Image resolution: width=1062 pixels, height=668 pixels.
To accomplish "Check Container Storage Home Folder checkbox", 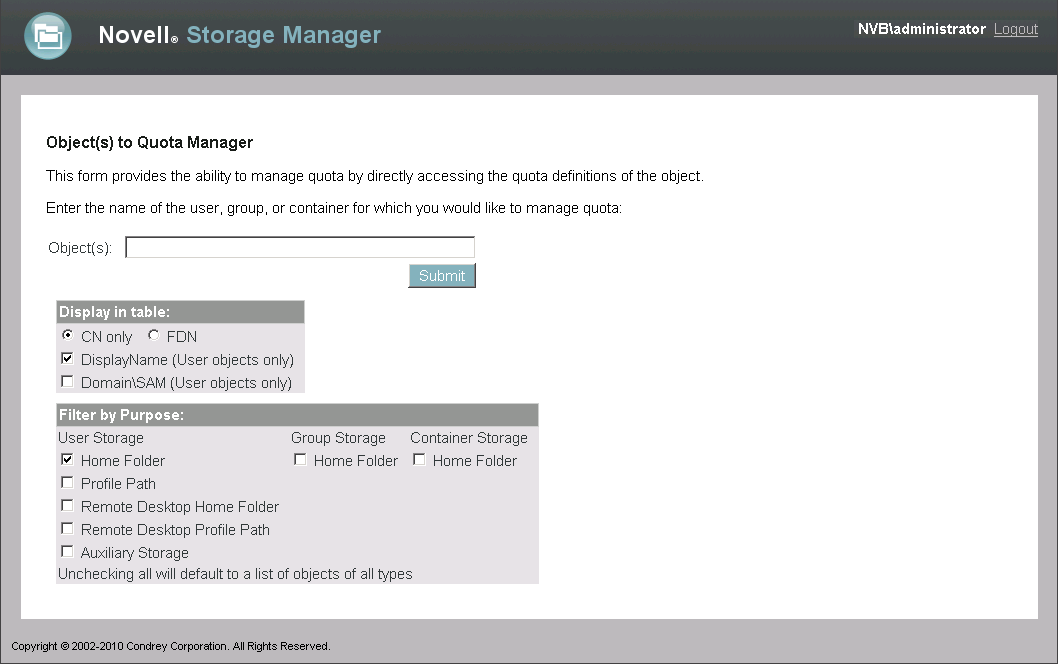I will click(419, 459).
